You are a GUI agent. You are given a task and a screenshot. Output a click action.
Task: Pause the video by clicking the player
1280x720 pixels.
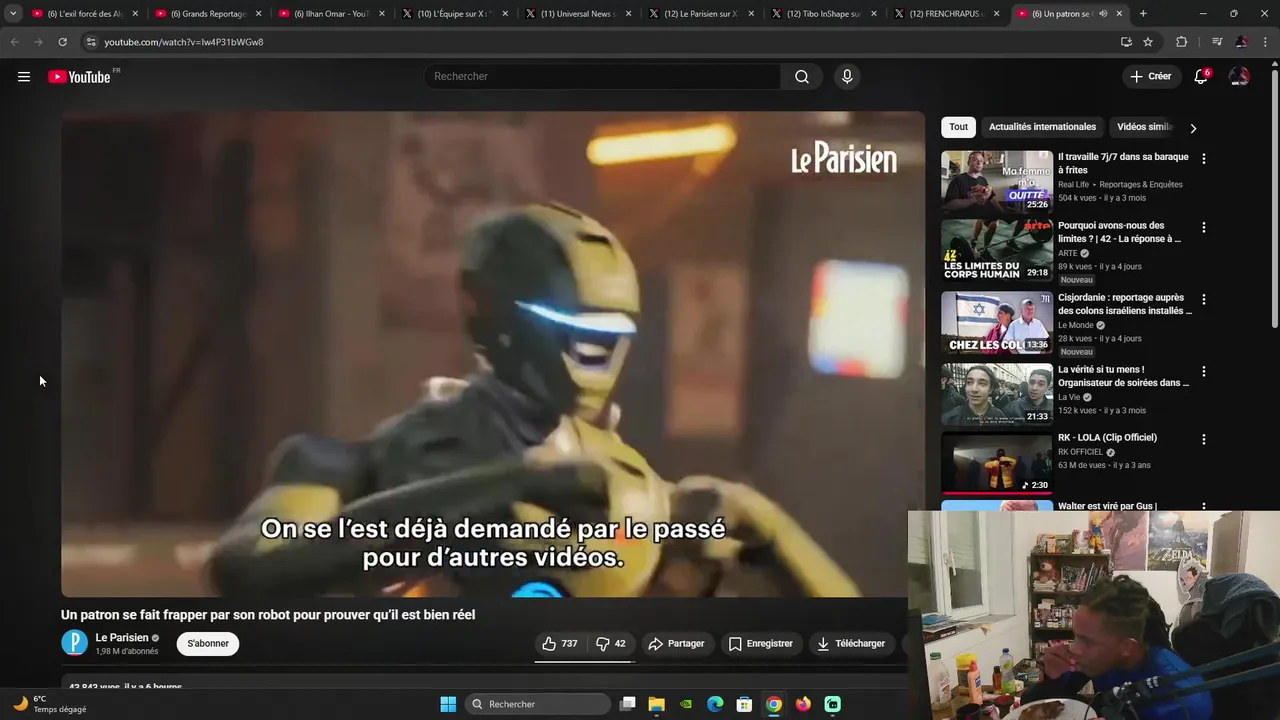(x=493, y=354)
